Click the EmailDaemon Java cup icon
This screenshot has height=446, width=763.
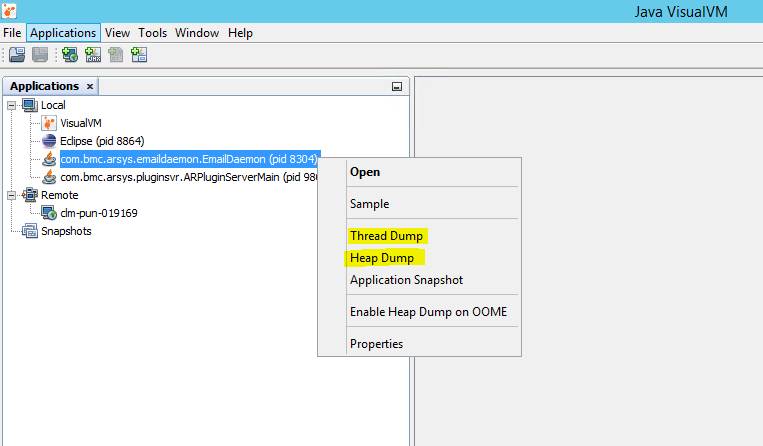49,159
